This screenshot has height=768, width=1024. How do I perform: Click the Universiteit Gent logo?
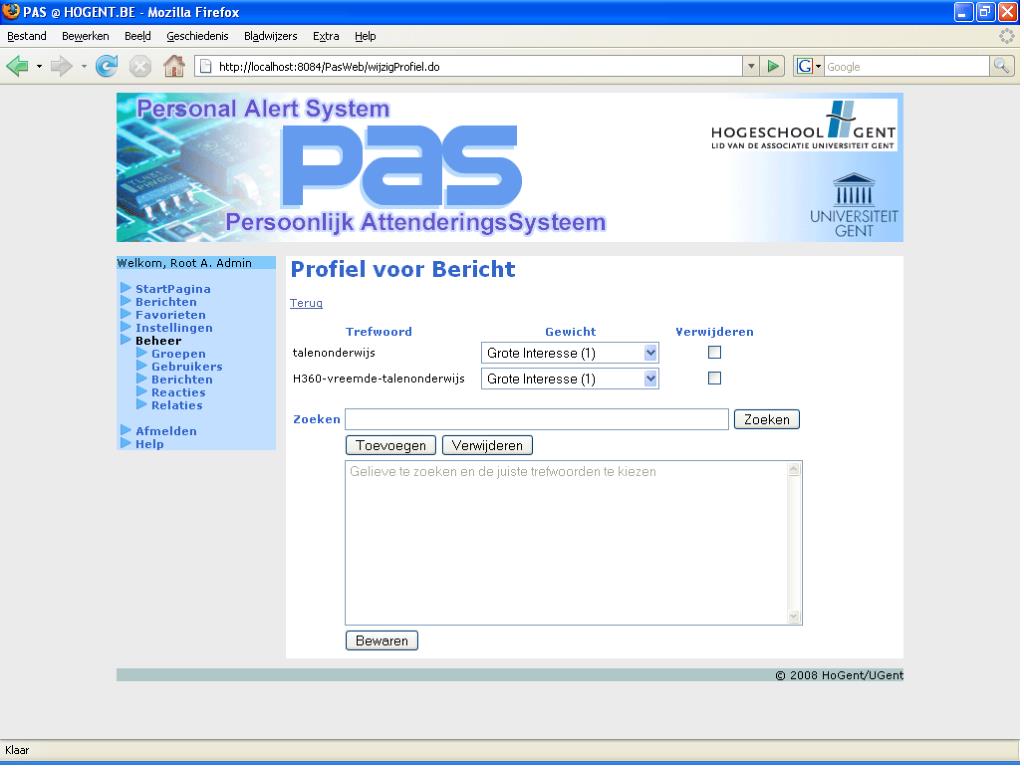854,205
